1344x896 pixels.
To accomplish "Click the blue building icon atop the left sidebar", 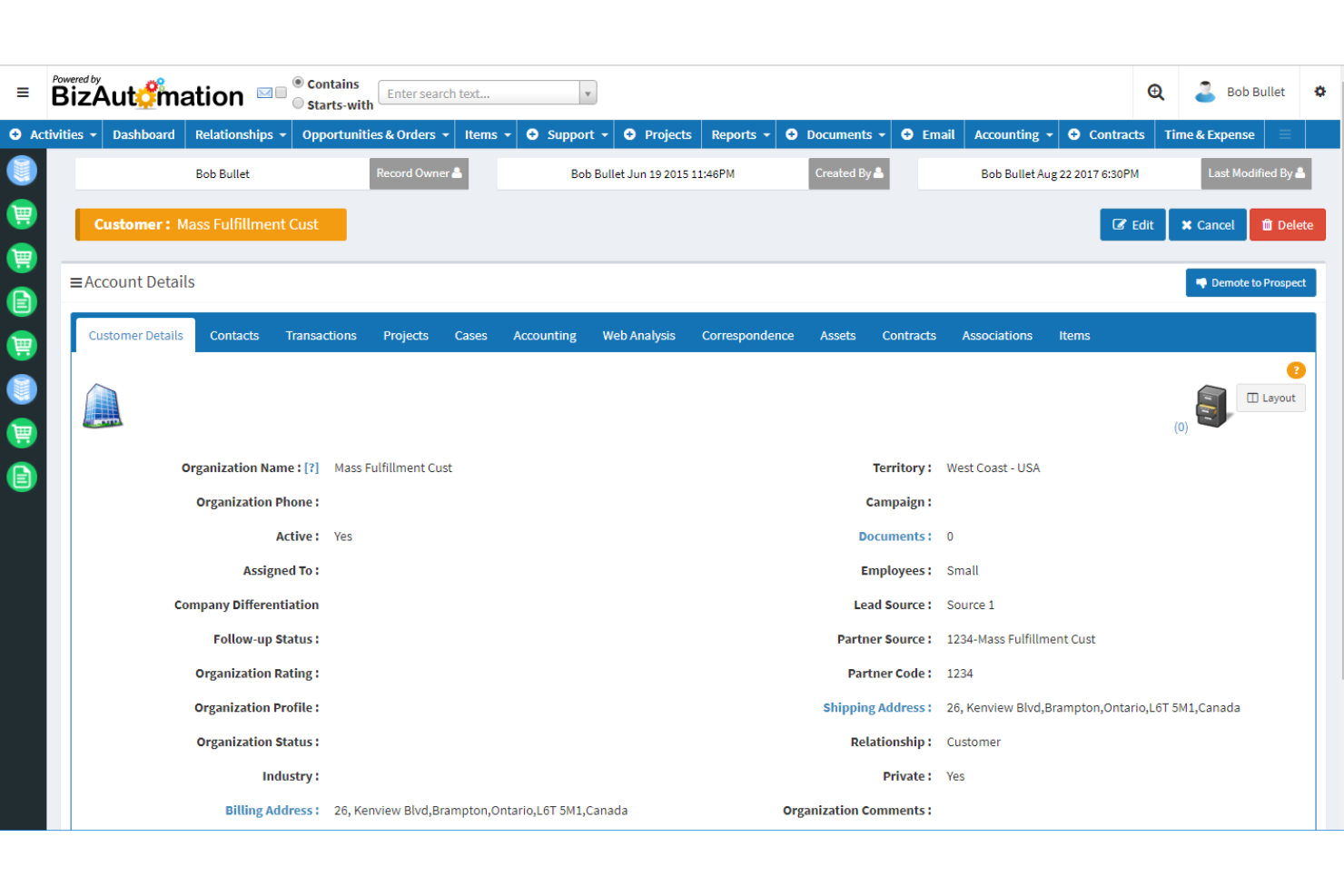I will 22,170.
